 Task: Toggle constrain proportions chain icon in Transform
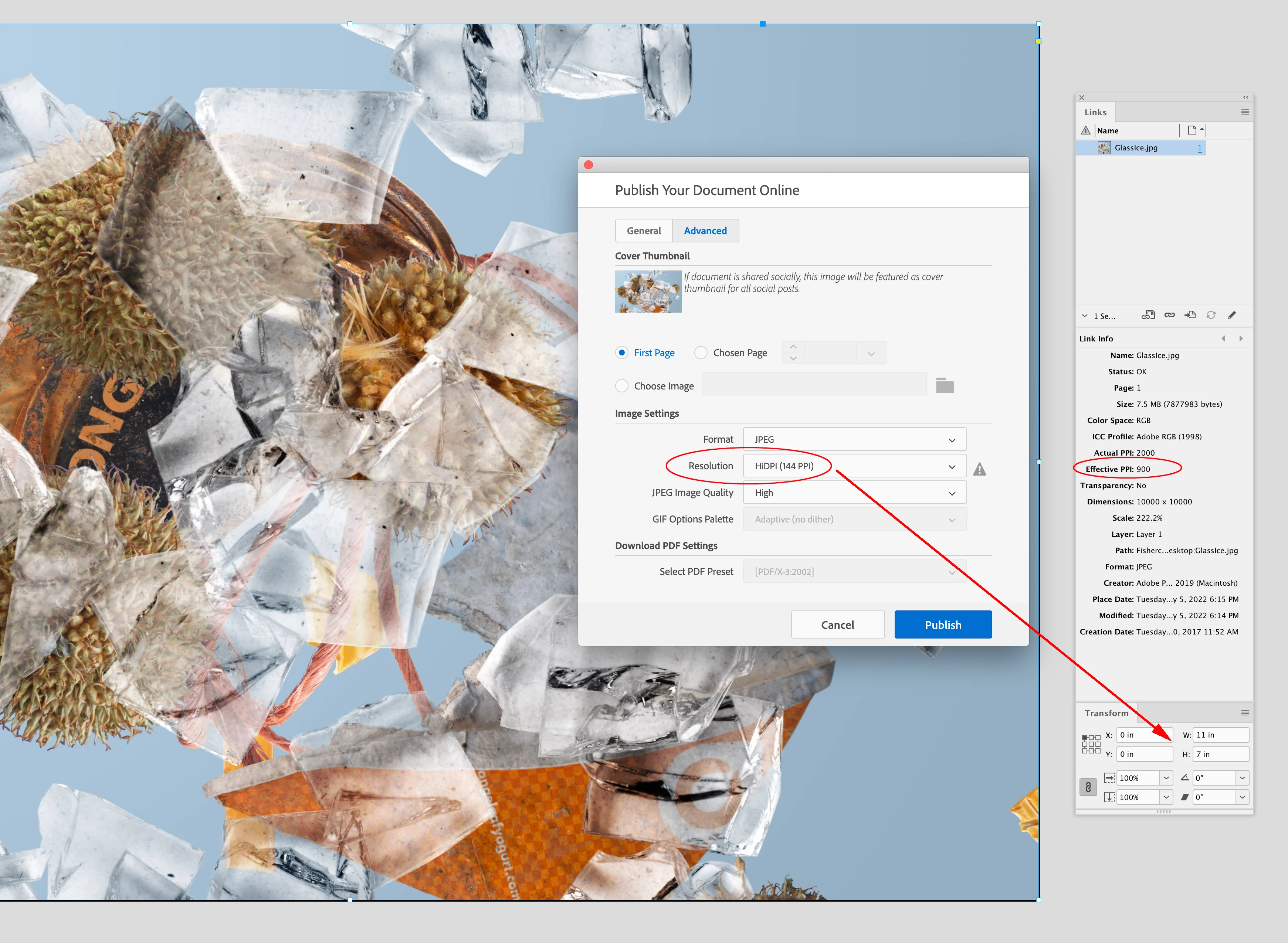tap(1088, 787)
